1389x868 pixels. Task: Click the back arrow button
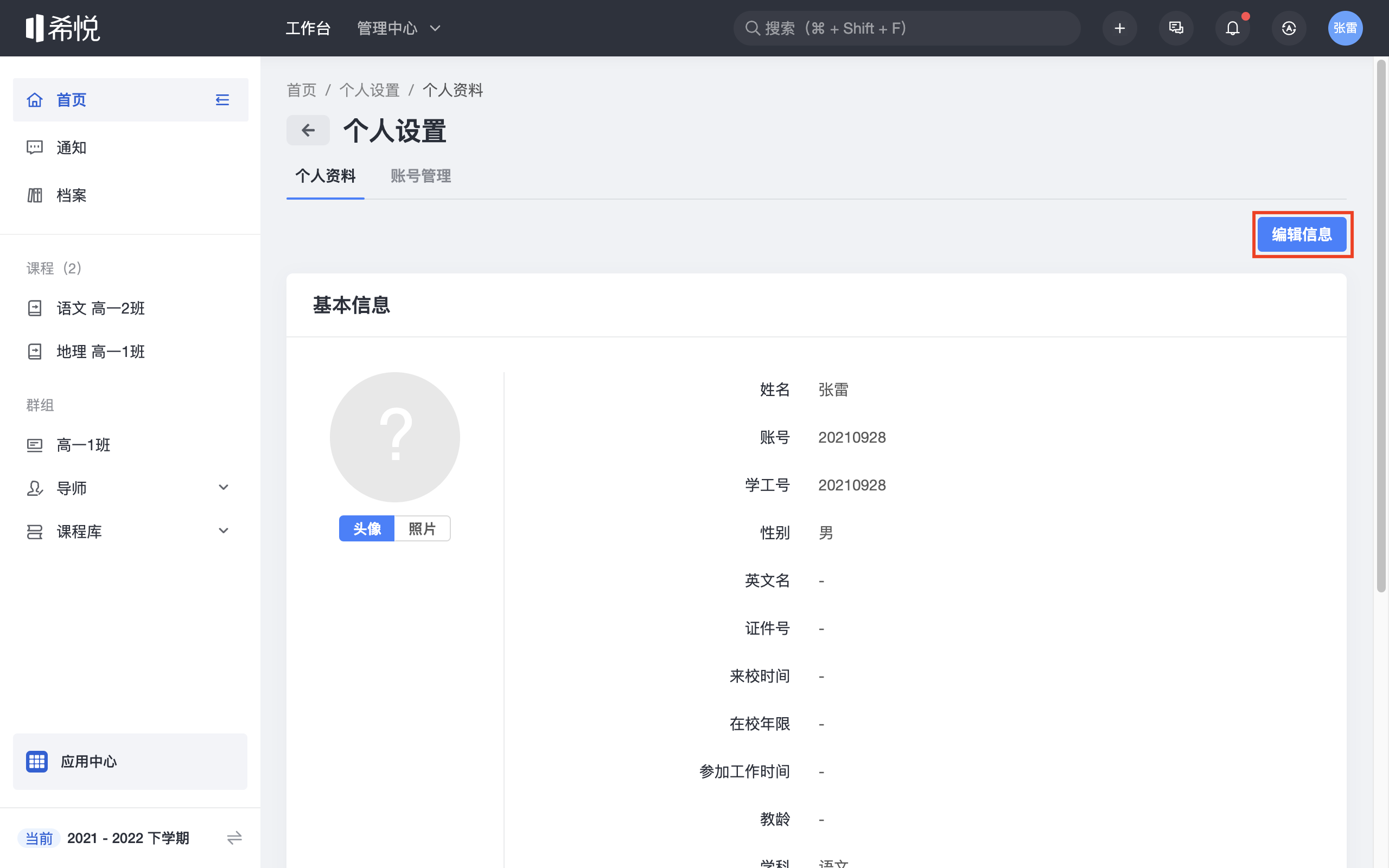pos(308,130)
